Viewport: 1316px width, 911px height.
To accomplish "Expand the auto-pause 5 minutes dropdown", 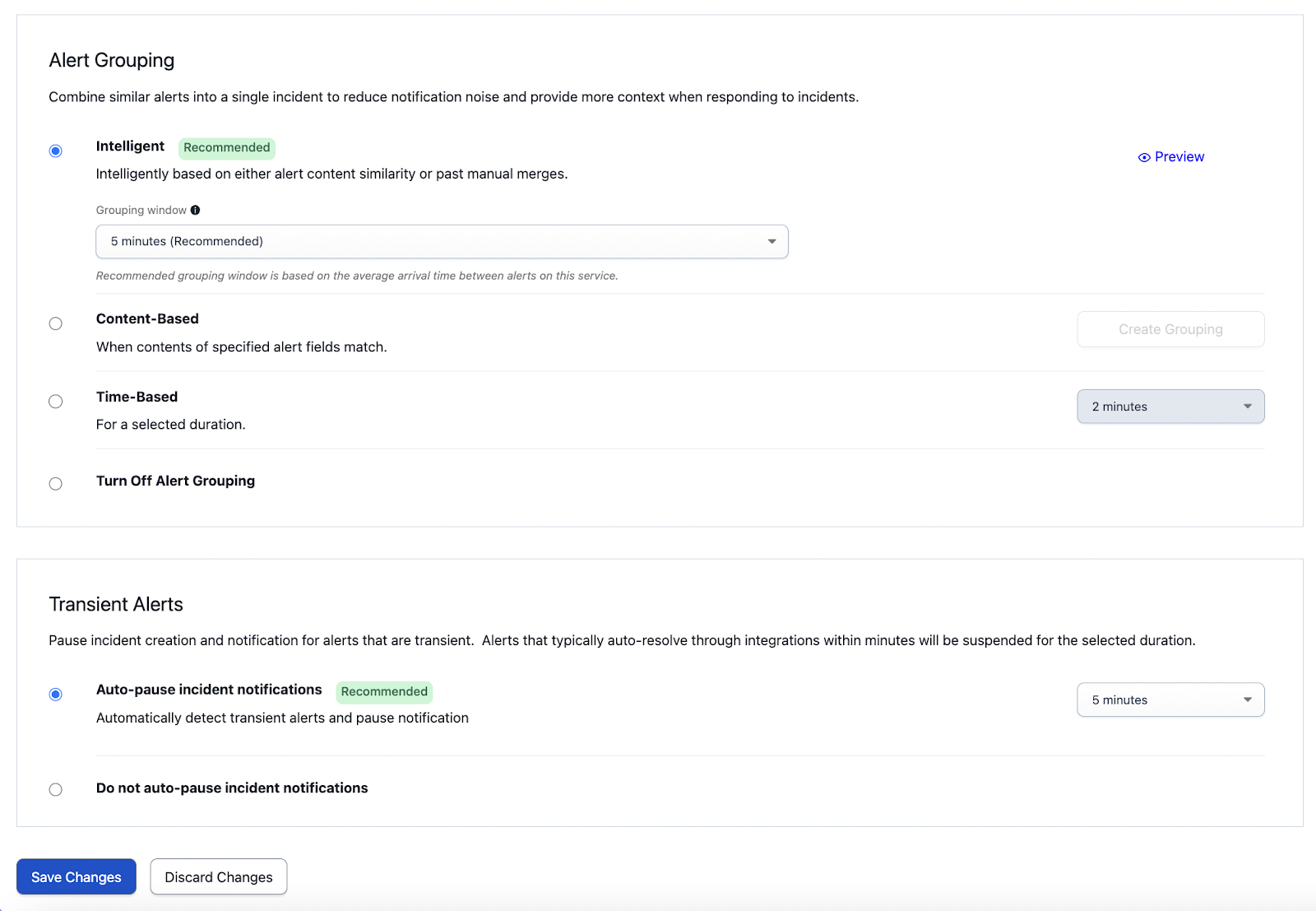I will (x=1170, y=700).
